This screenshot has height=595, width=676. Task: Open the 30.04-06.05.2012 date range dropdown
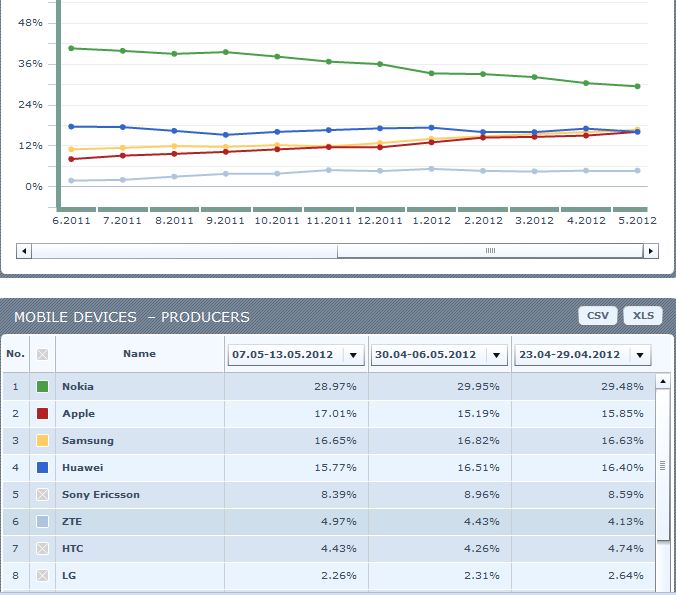click(x=497, y=355)
